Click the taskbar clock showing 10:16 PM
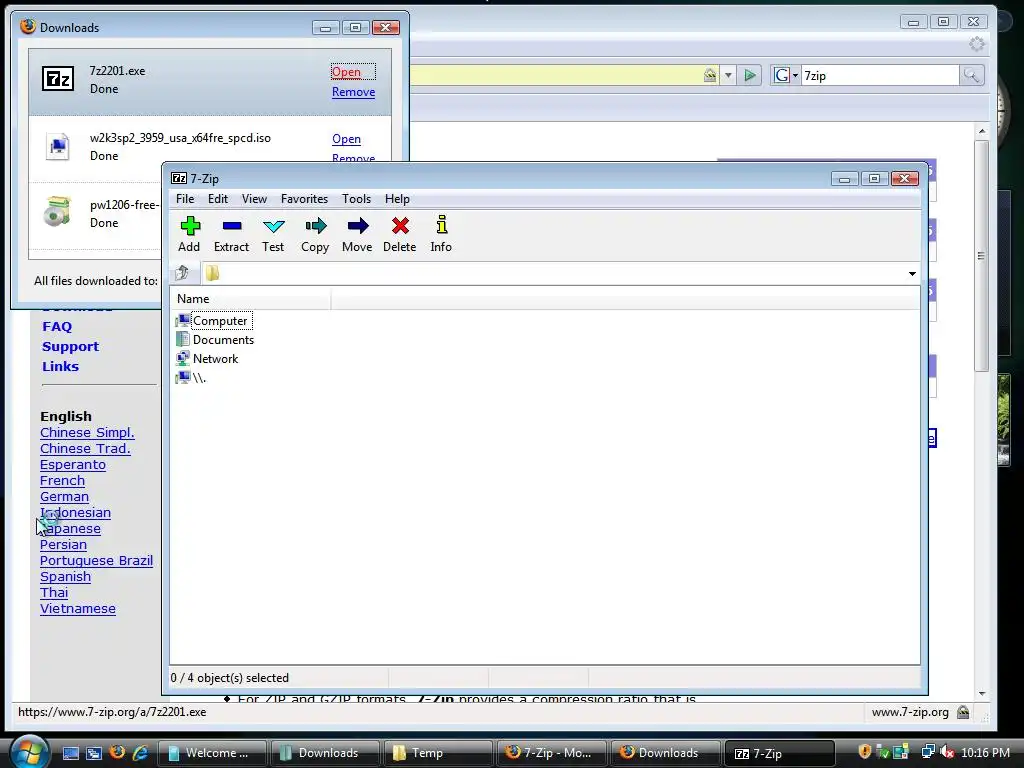 click(985, 752)
